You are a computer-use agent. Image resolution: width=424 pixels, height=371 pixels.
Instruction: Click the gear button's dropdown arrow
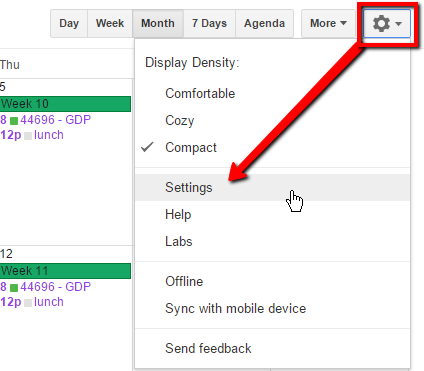398,24
